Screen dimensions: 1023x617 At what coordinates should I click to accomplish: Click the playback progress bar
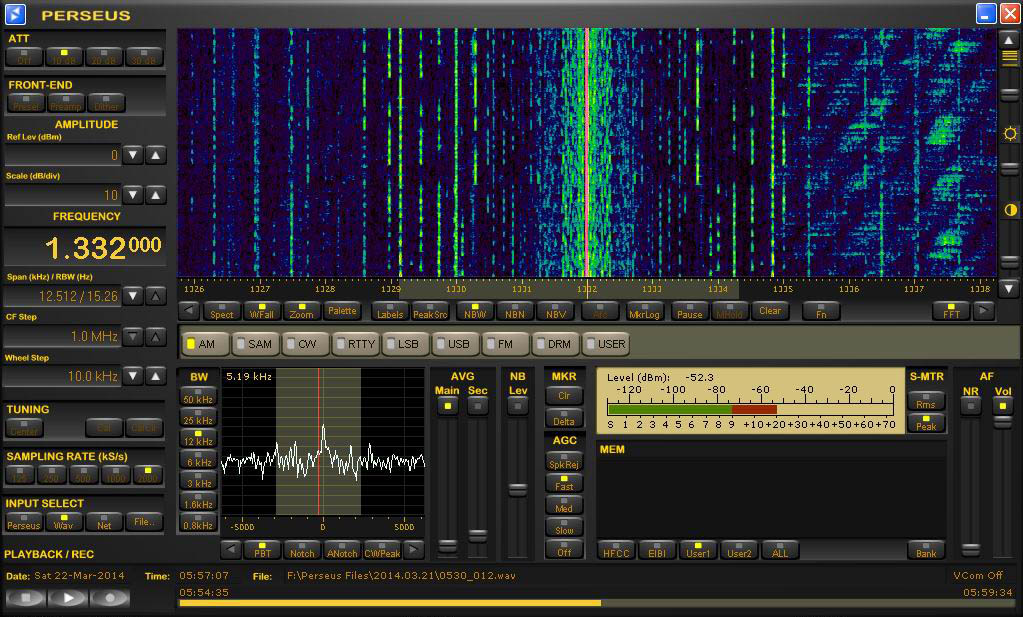pyautogui.click(x=597, y=603)
